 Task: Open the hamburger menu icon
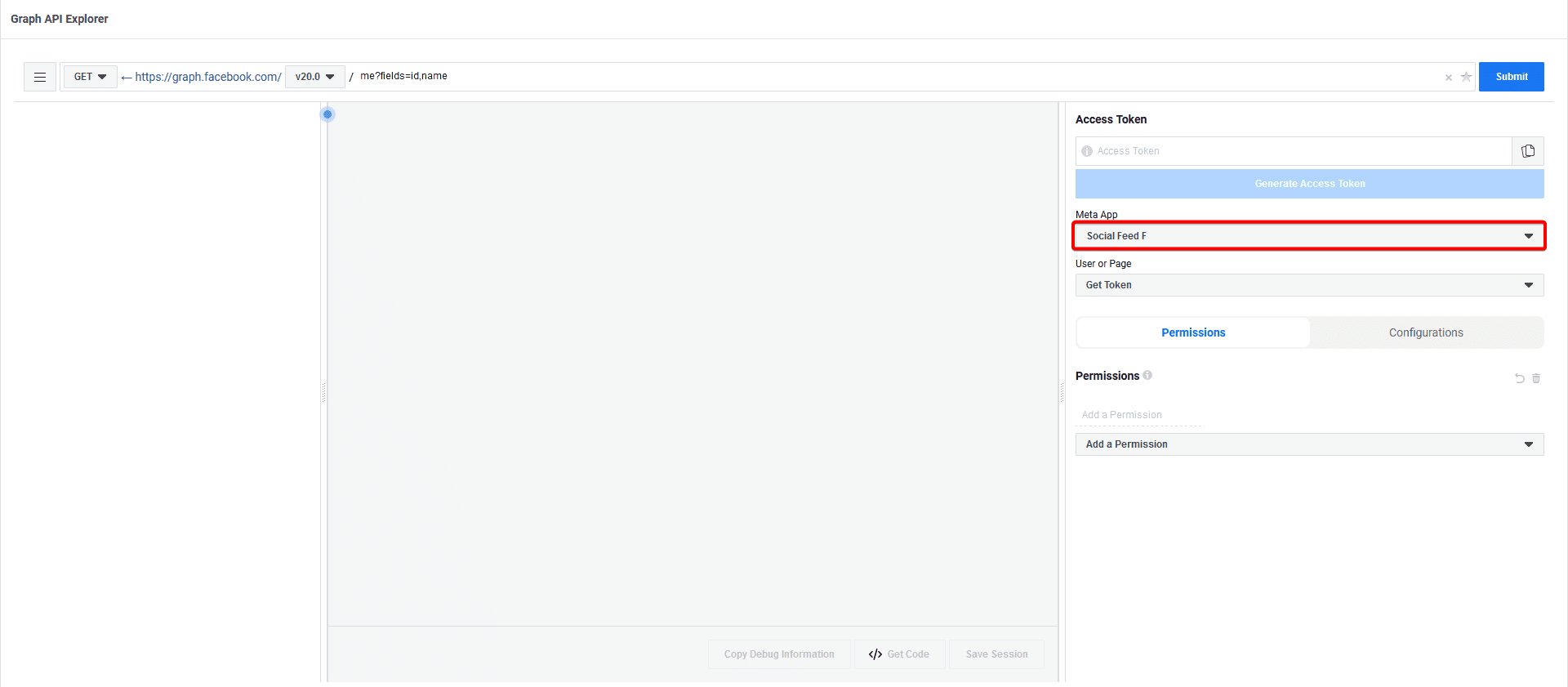click(x=39, y=77)
